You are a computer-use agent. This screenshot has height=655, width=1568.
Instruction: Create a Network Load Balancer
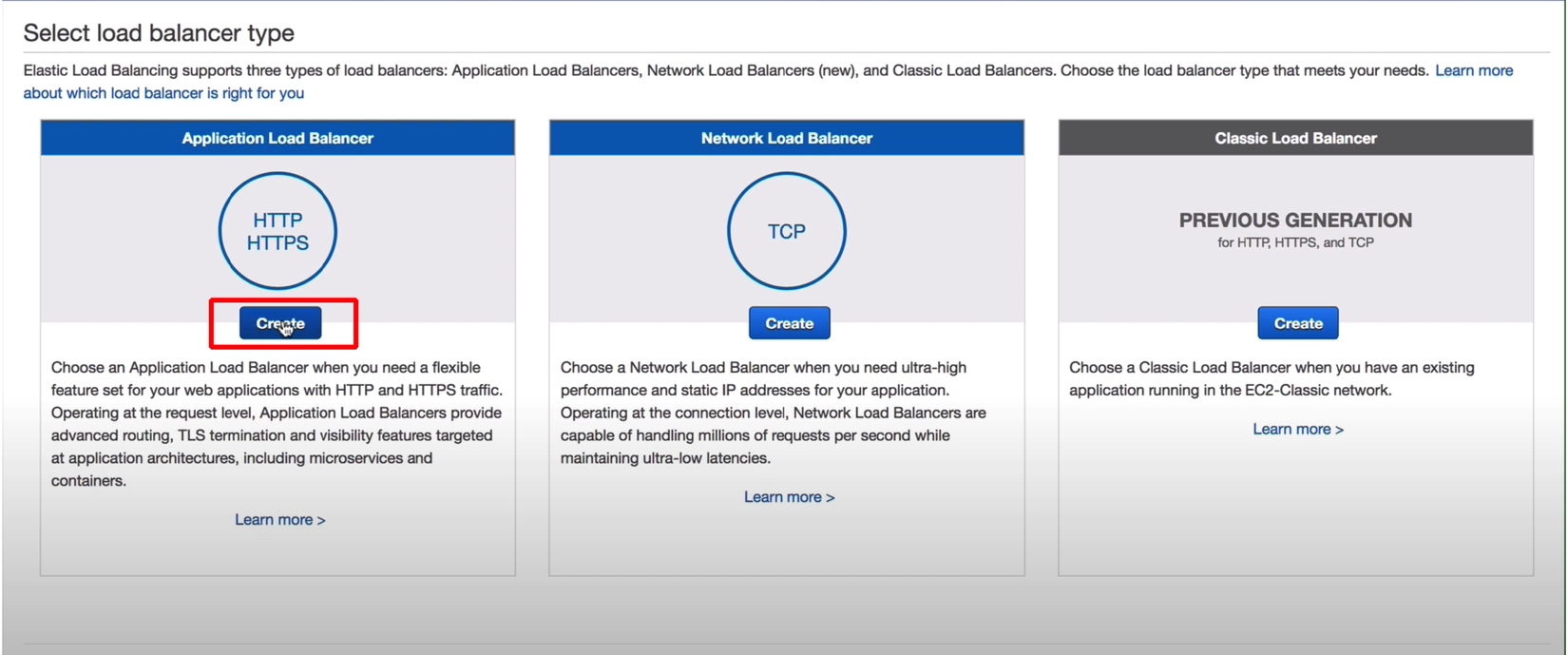pyautogui.click(x=790, y=323)
